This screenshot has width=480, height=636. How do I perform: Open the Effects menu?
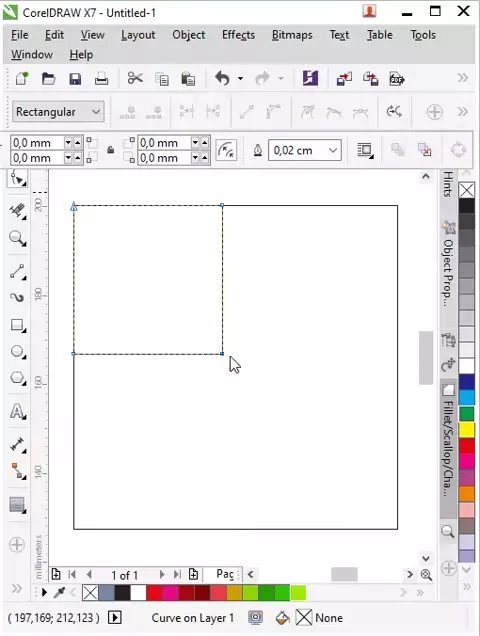(x=238, y=35)
